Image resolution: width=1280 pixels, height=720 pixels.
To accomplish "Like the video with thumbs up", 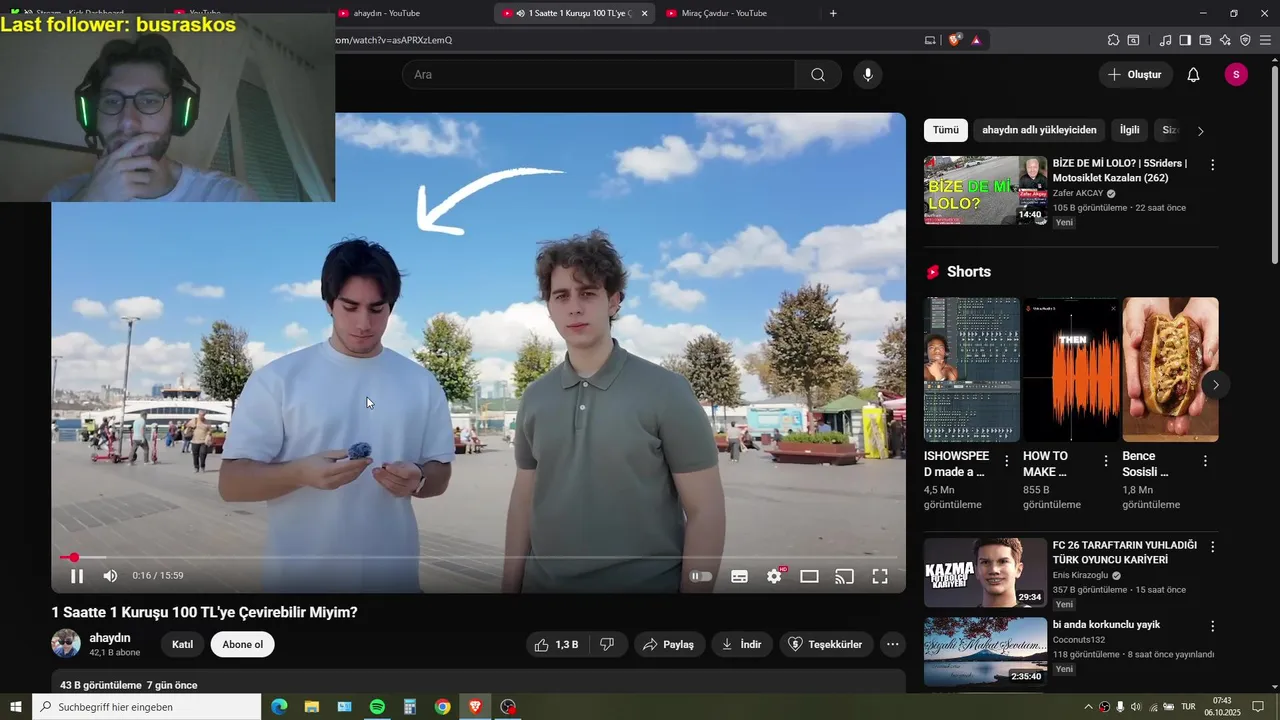I will click(x=557, y=645).
